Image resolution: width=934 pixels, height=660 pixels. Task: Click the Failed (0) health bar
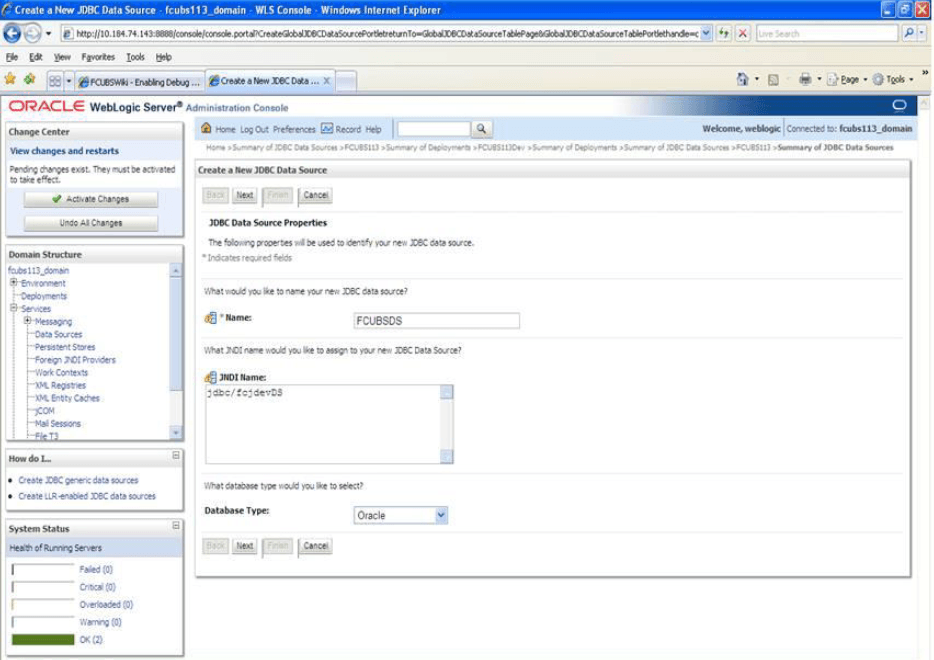click(43, 569)
